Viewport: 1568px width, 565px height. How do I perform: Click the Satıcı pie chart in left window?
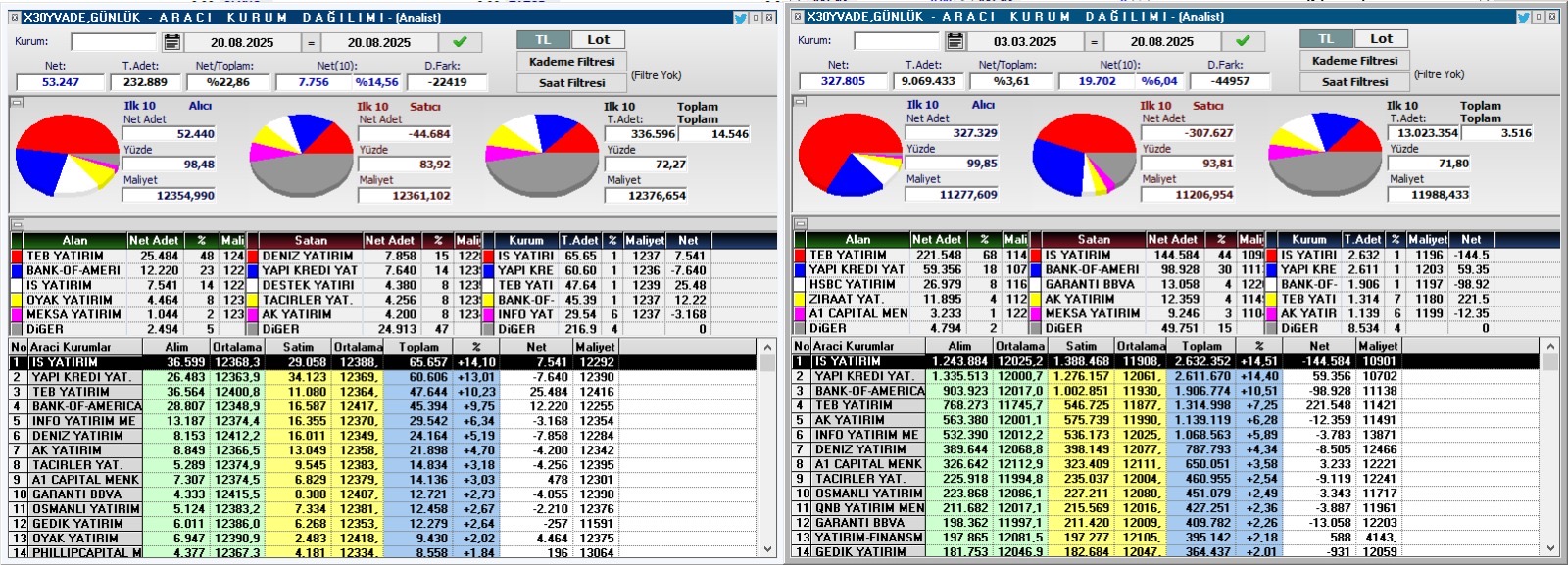click(302, 156)
